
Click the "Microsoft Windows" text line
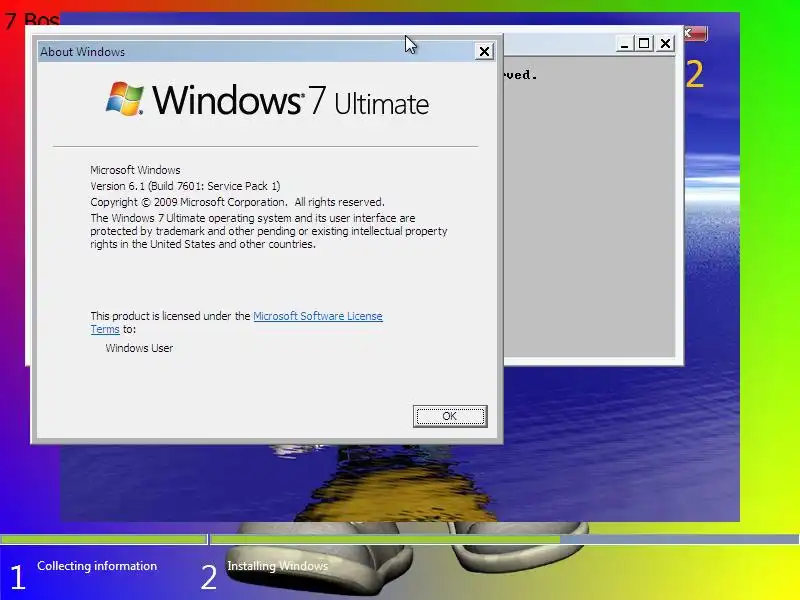[135, 170]
